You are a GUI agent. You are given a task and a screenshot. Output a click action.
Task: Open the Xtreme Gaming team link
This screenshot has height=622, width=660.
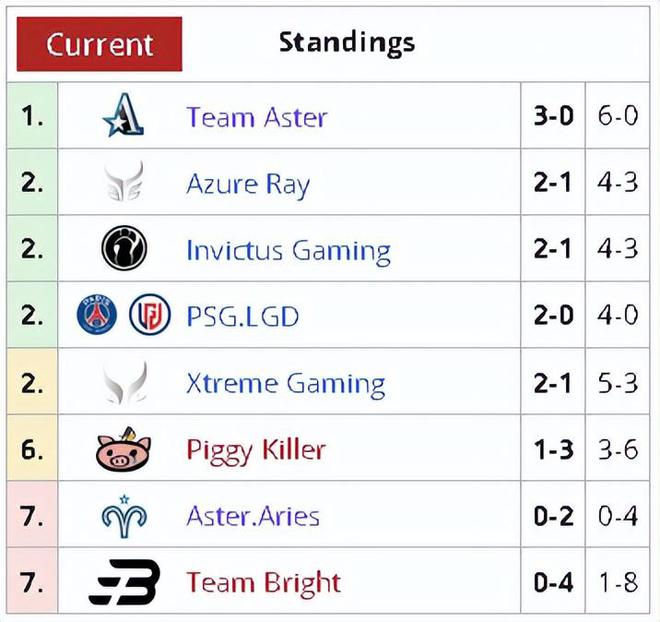point(286,384)
